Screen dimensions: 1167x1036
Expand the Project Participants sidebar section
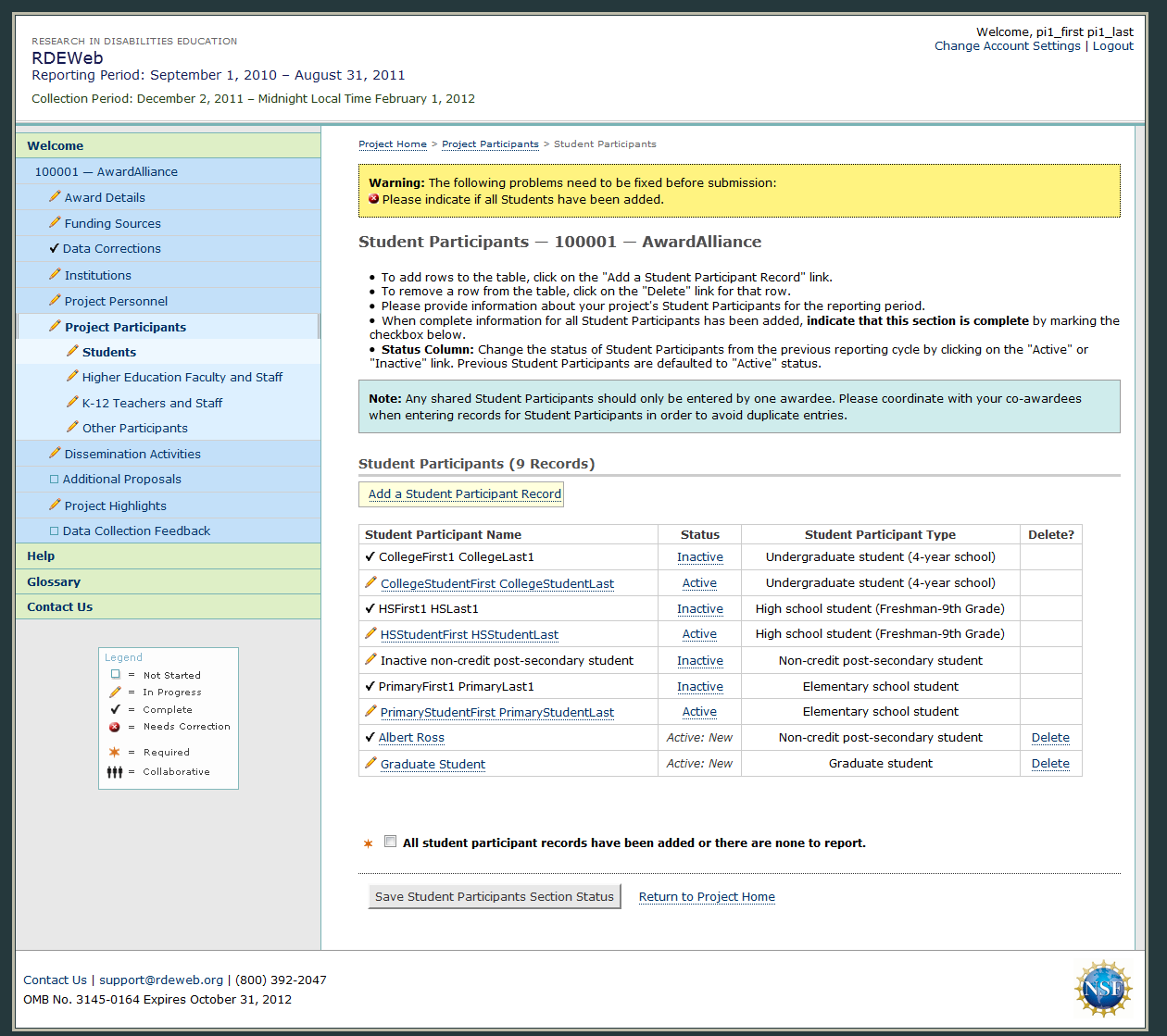tap(125, 327)
